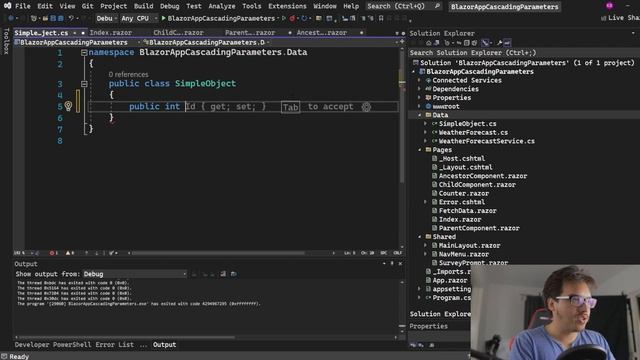Open Counter.razor from Solution Explorer

click(464, 193)
